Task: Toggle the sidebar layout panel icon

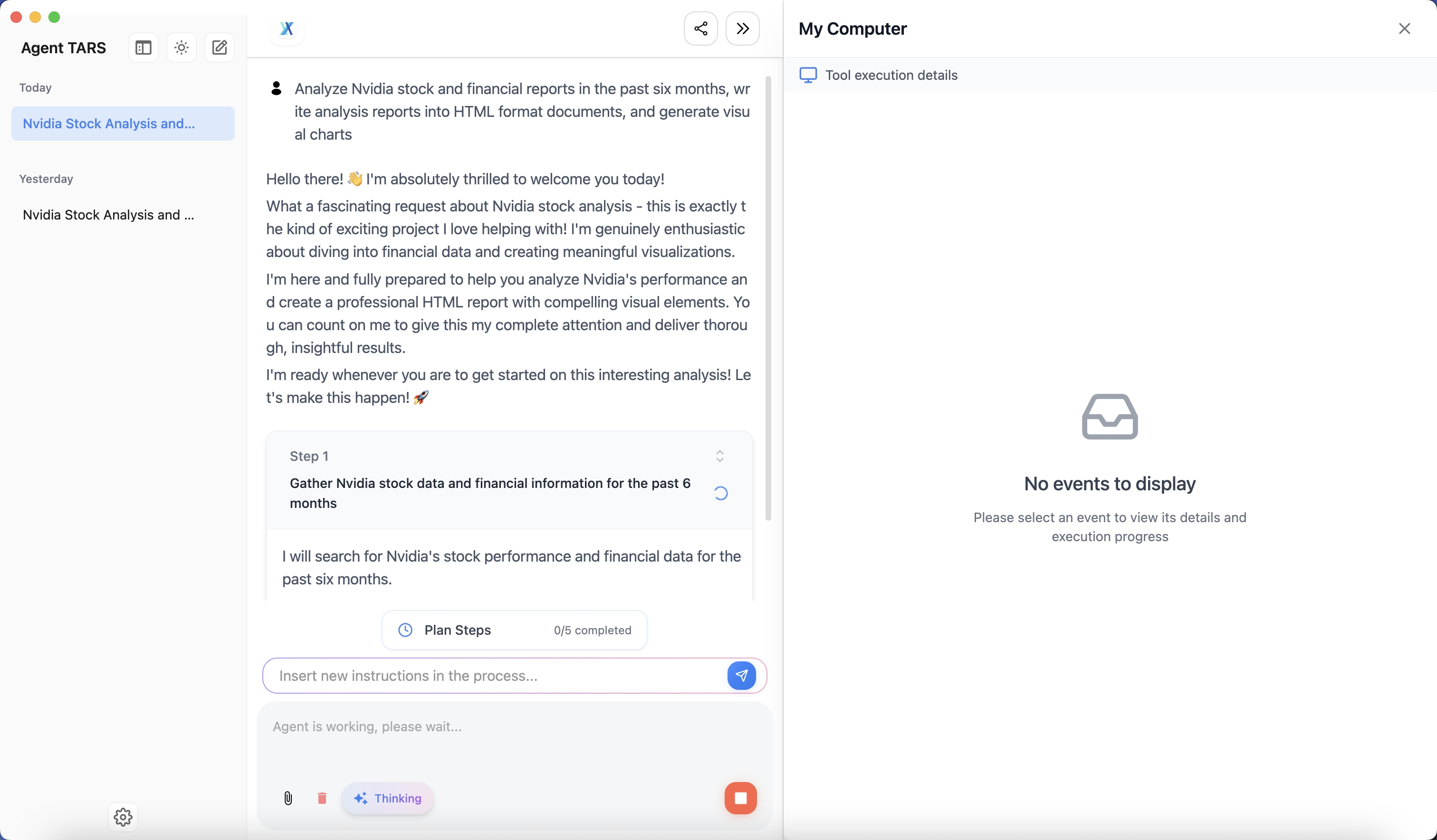Action: [x=143, y=48]
